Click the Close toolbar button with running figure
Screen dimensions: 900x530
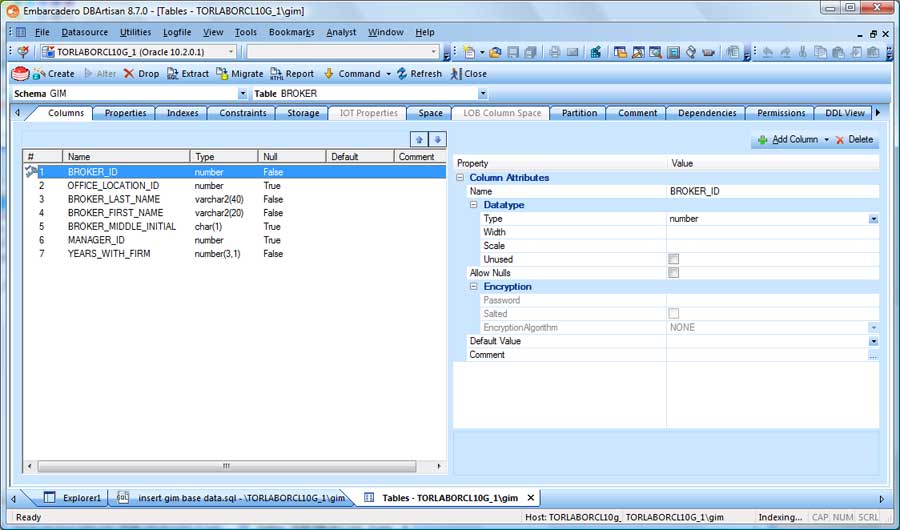468,73
